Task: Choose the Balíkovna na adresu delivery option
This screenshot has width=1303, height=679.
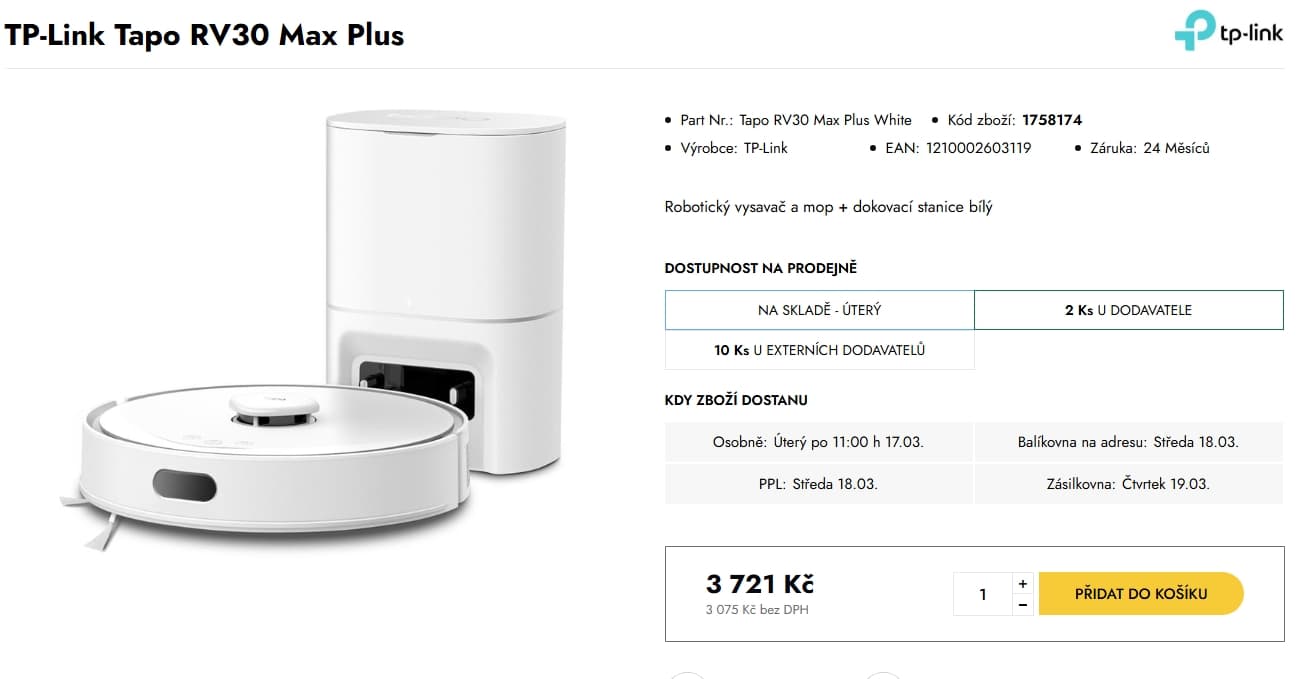Action: (1128, 442)
